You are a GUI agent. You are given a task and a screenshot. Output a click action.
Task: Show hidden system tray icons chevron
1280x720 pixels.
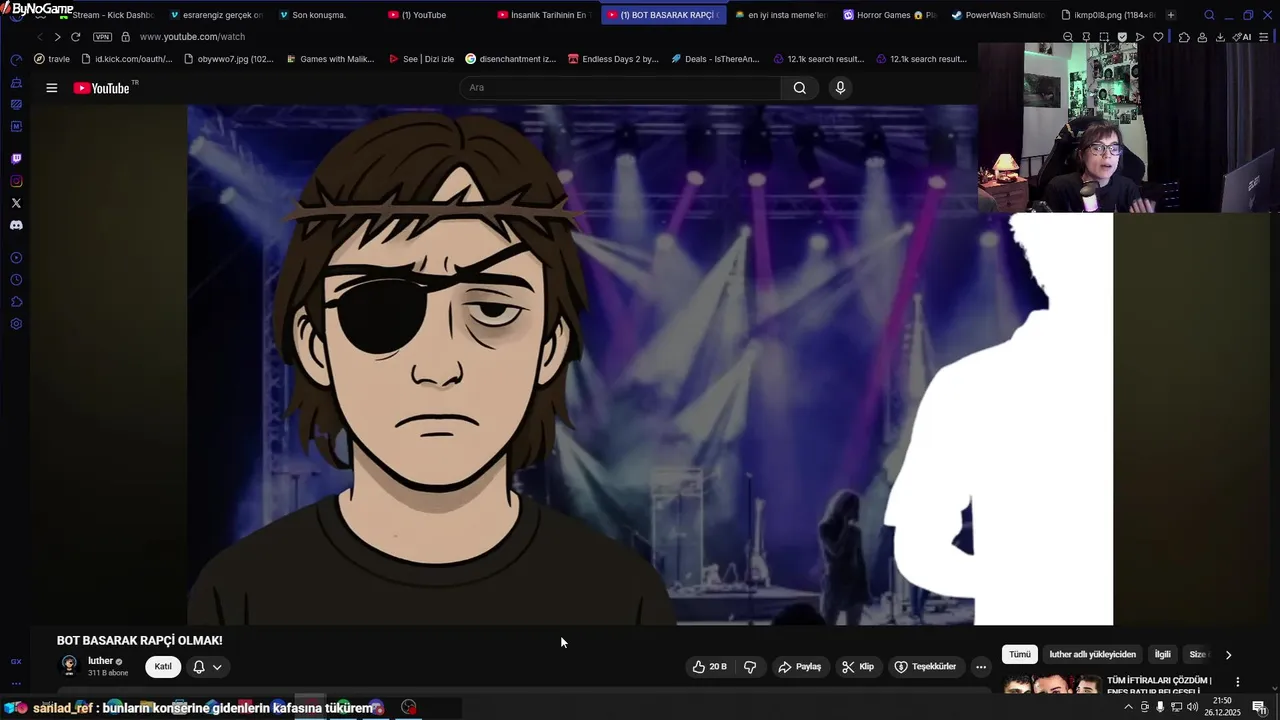point(1129,707)
